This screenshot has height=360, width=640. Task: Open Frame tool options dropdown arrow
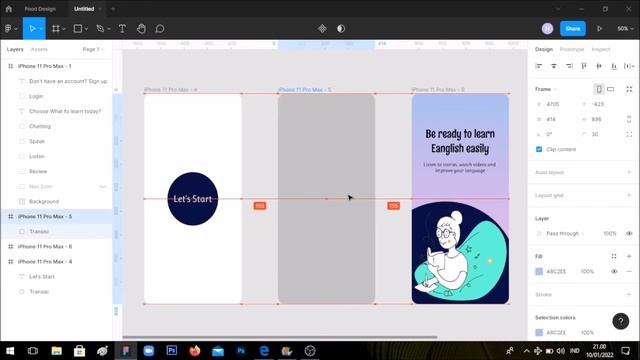(x=64, y=29)
